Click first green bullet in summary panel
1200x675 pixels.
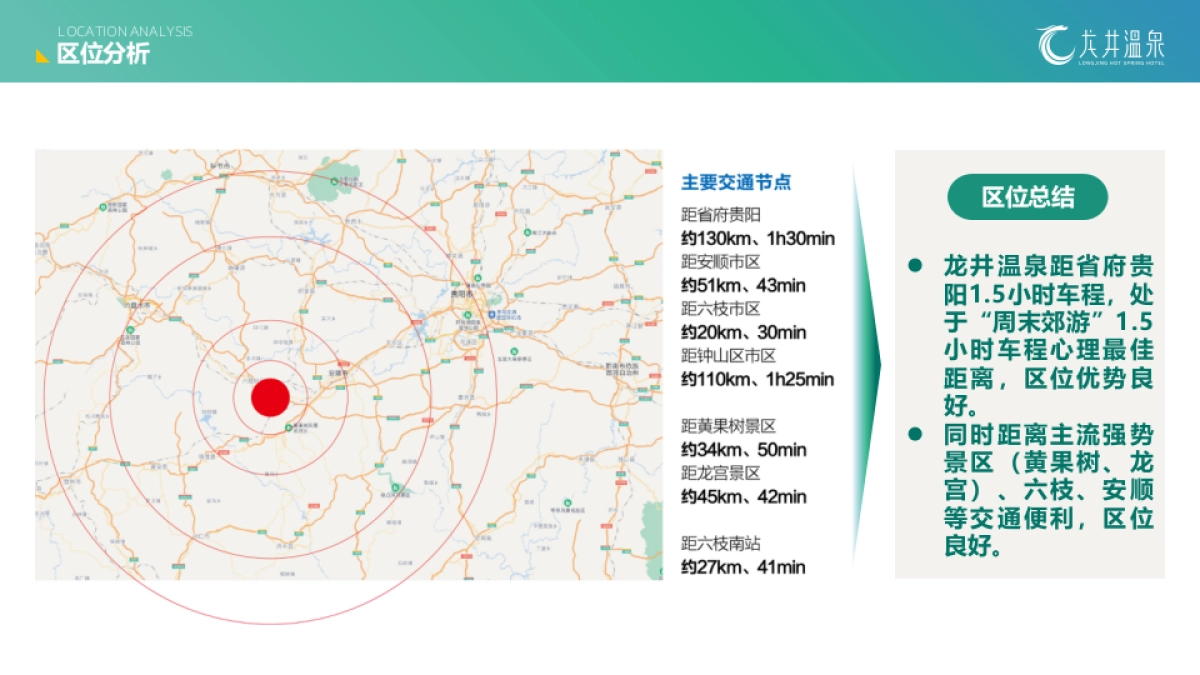coord(914,266)
